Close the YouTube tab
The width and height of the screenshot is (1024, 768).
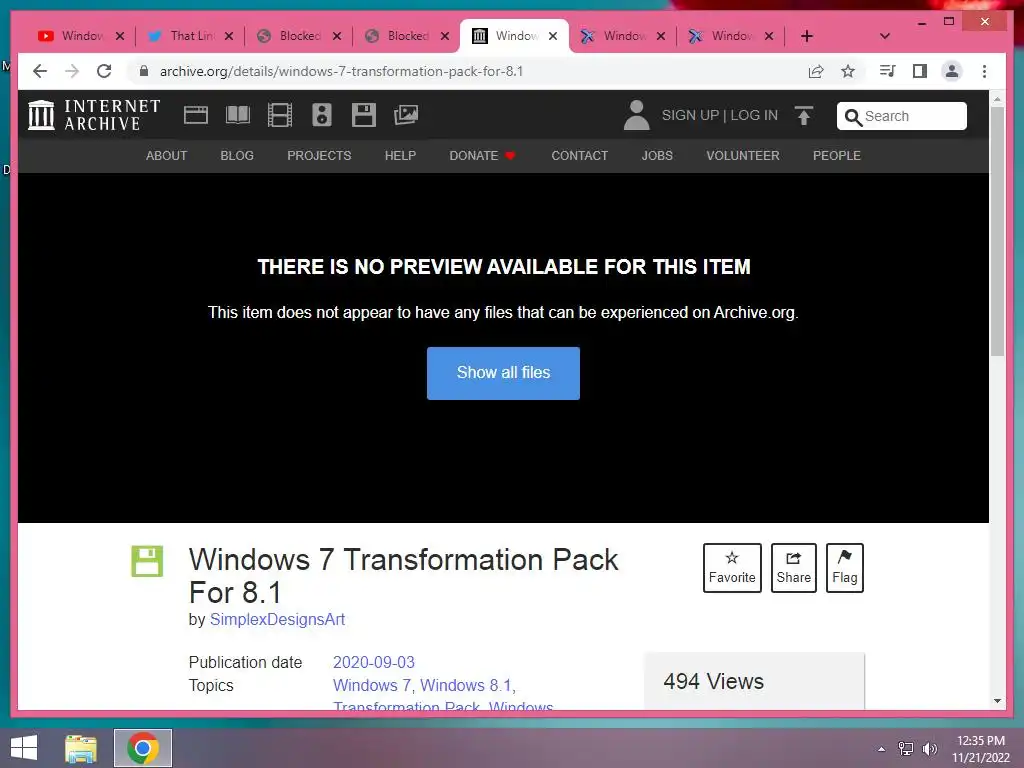click(120, 36)
